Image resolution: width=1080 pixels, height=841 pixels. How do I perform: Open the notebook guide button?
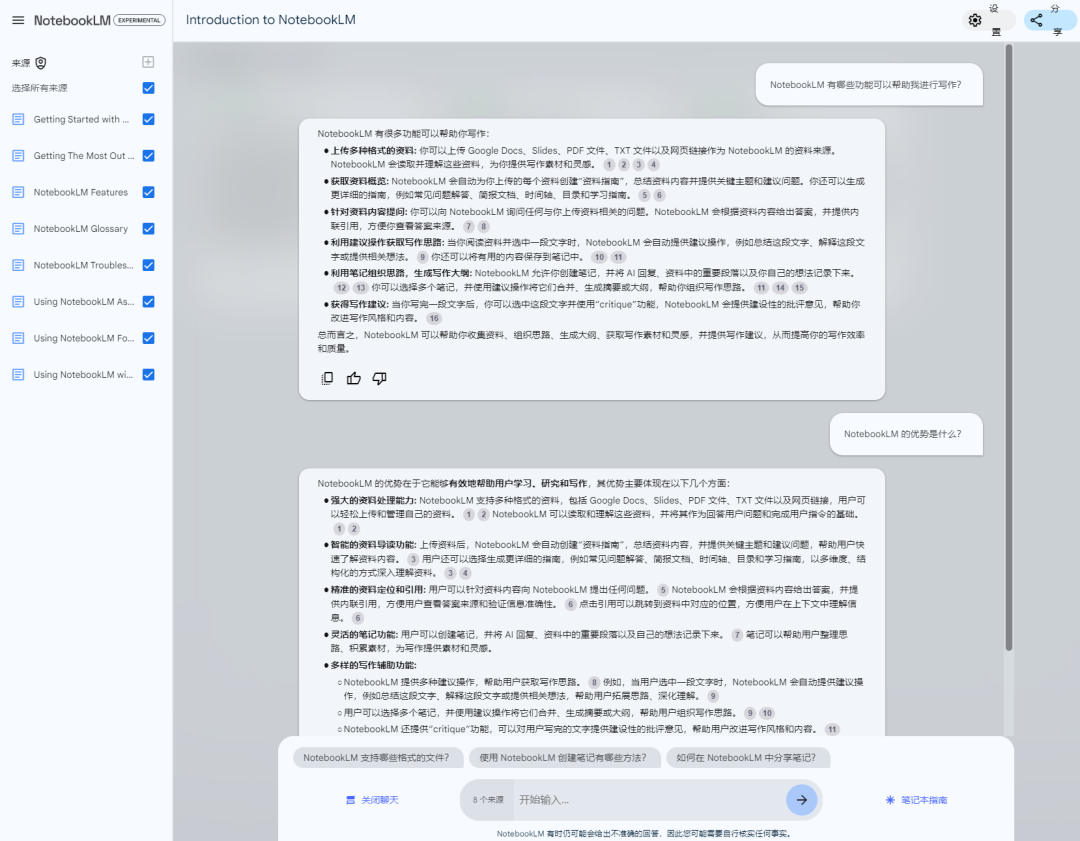pos(916,800)
